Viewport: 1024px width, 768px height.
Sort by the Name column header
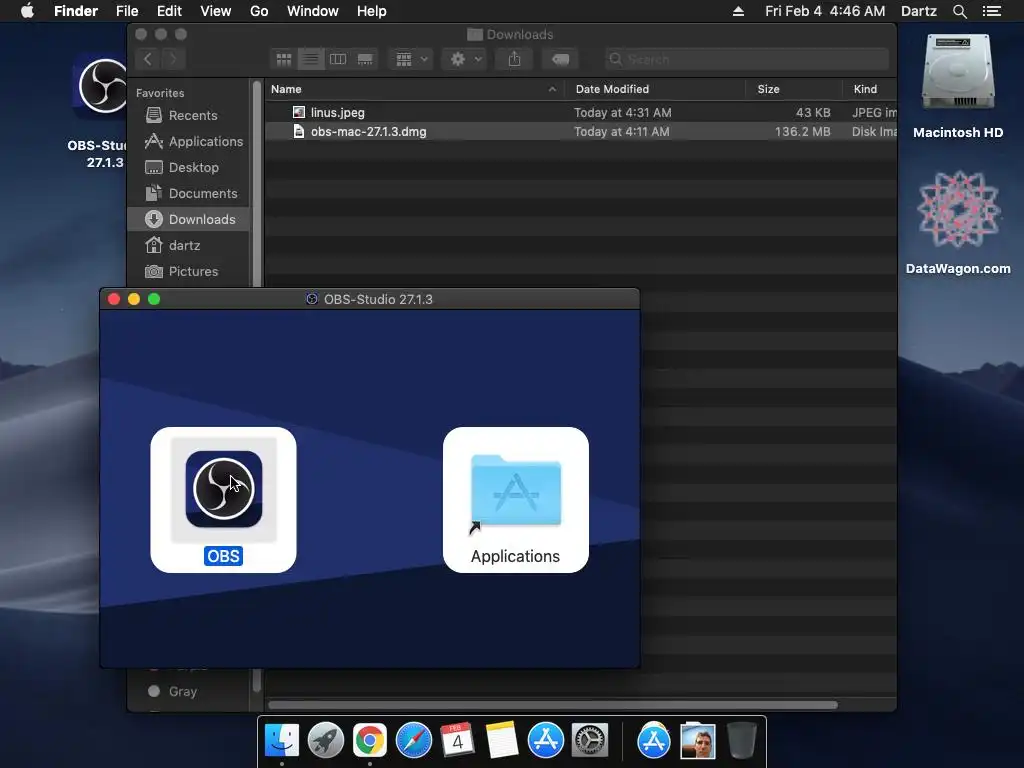tap(414, 89)
